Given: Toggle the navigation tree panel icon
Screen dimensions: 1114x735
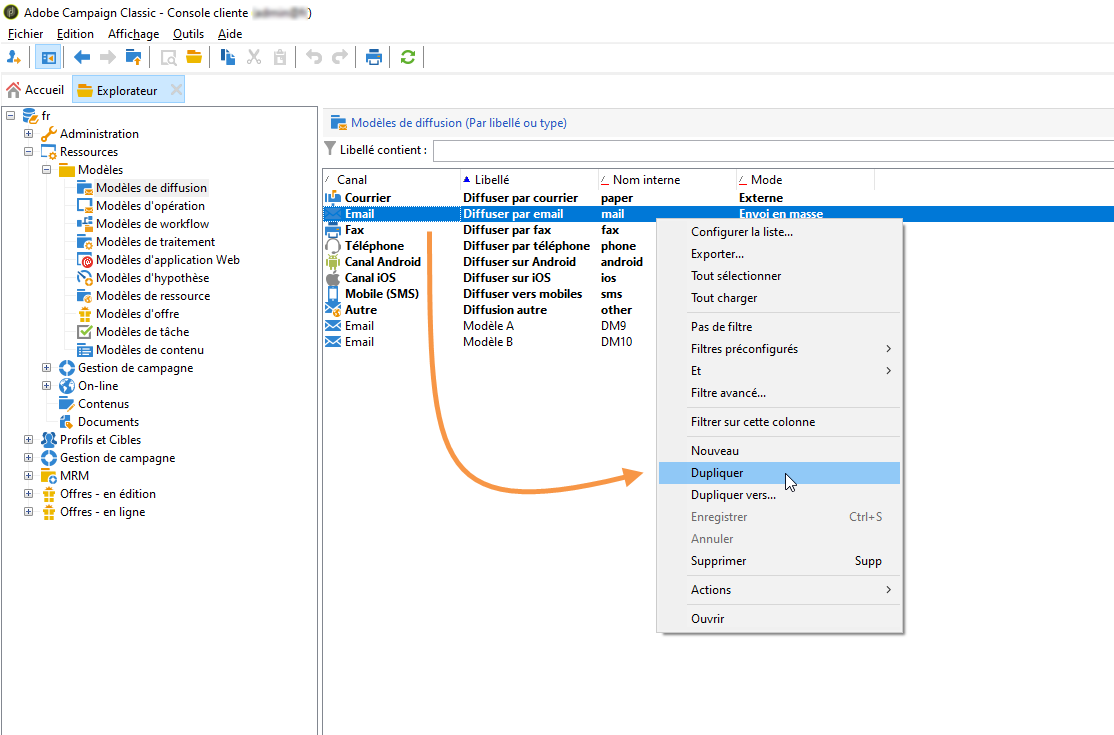Looking at the screenshot, I should pyautogui.click(x=47, y=57).
